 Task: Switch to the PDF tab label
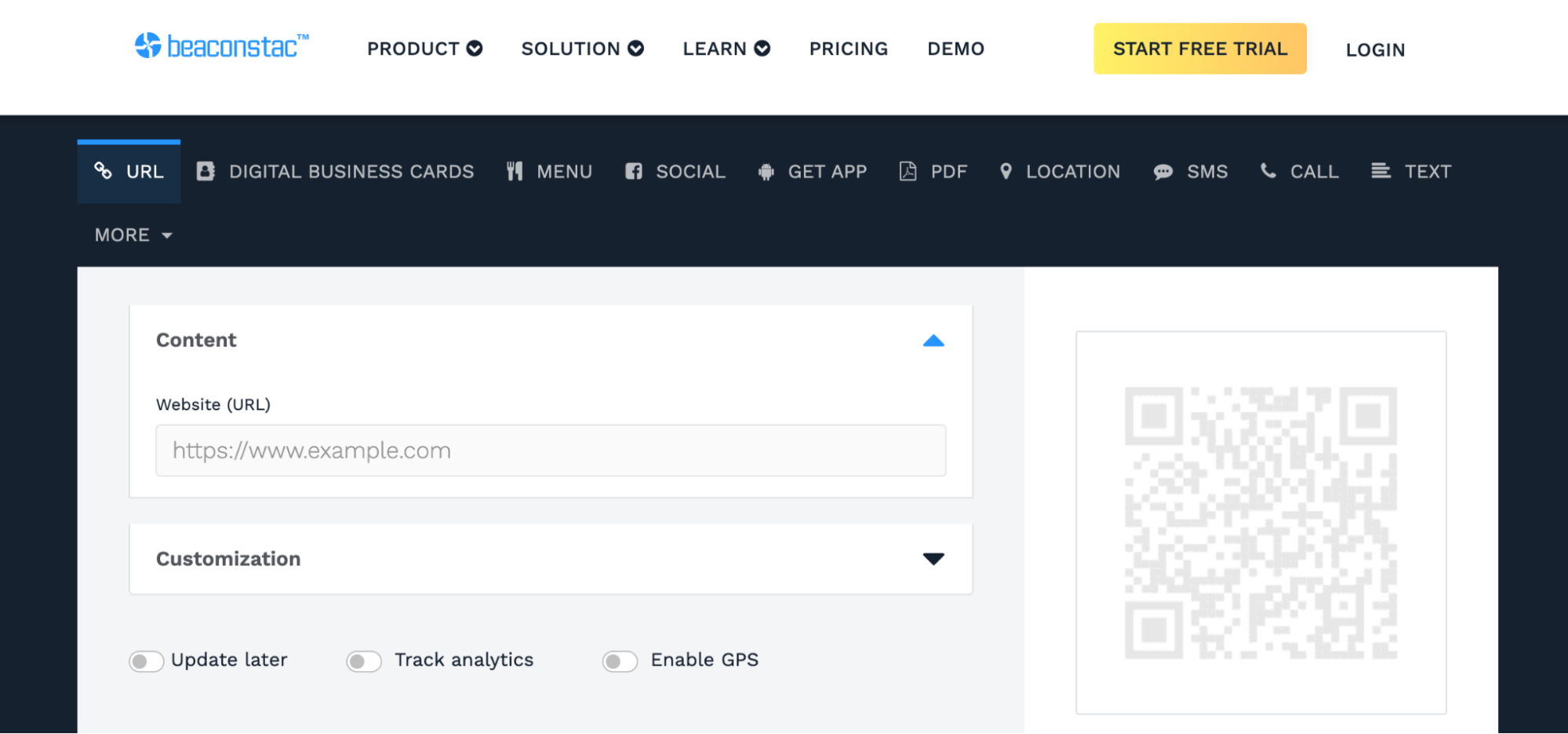point(949,171)
